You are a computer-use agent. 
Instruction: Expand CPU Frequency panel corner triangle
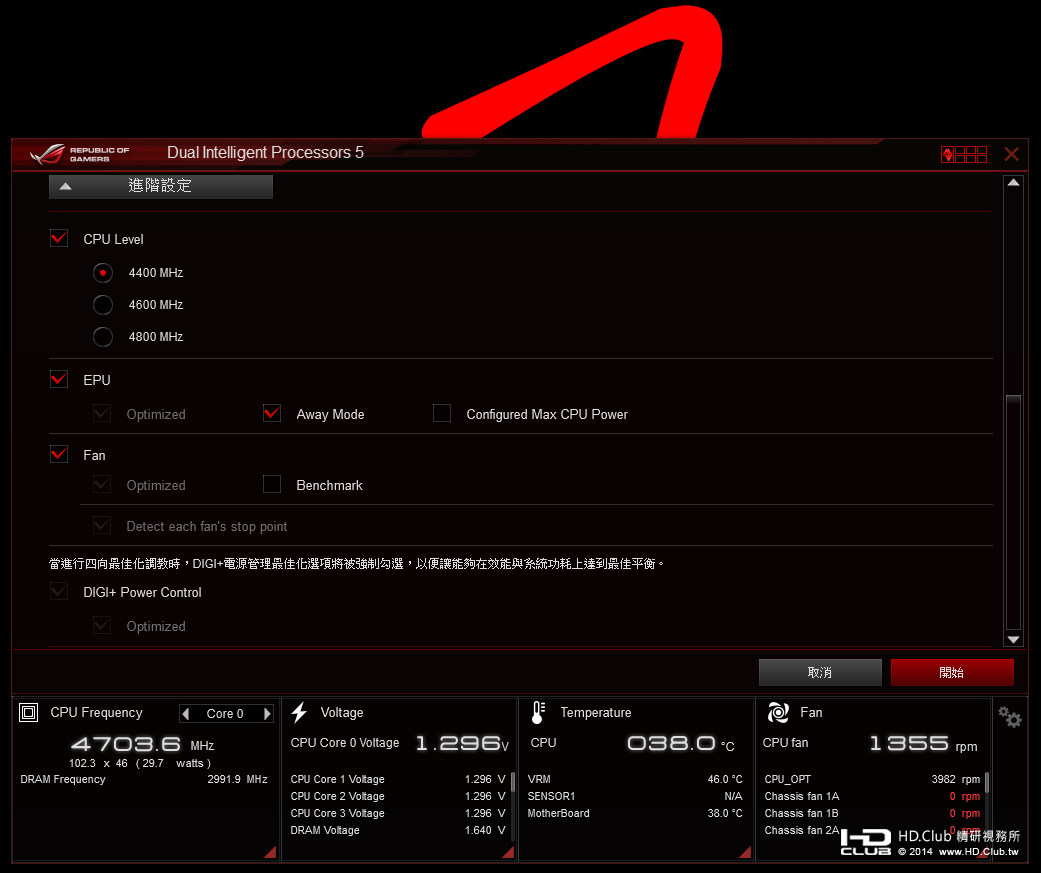point(270,852)
